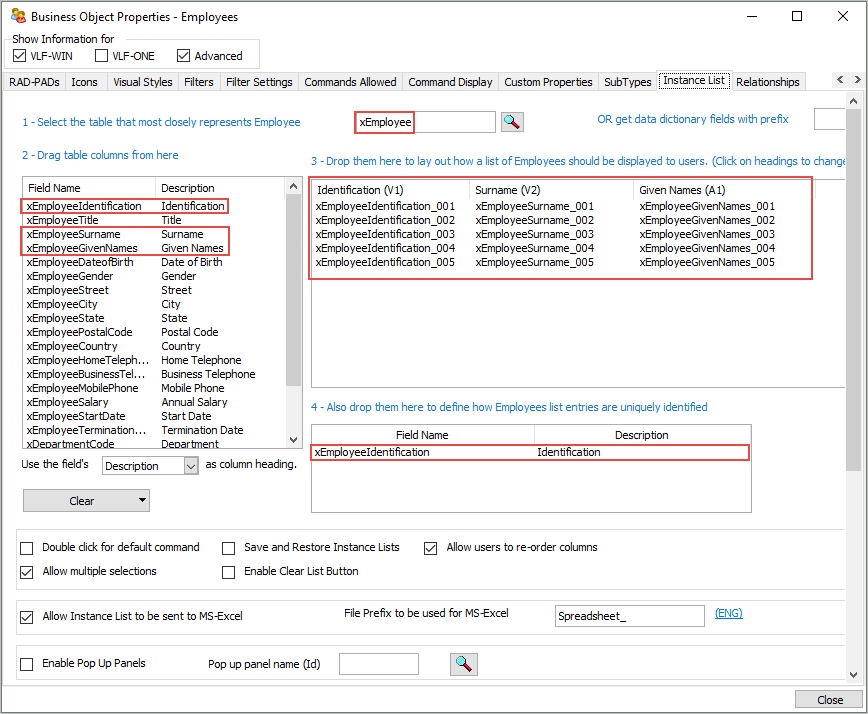Viewport: 868px width, 714px height.
Task: Open the Clear button dropdown arrow
Action: [142, 500]
